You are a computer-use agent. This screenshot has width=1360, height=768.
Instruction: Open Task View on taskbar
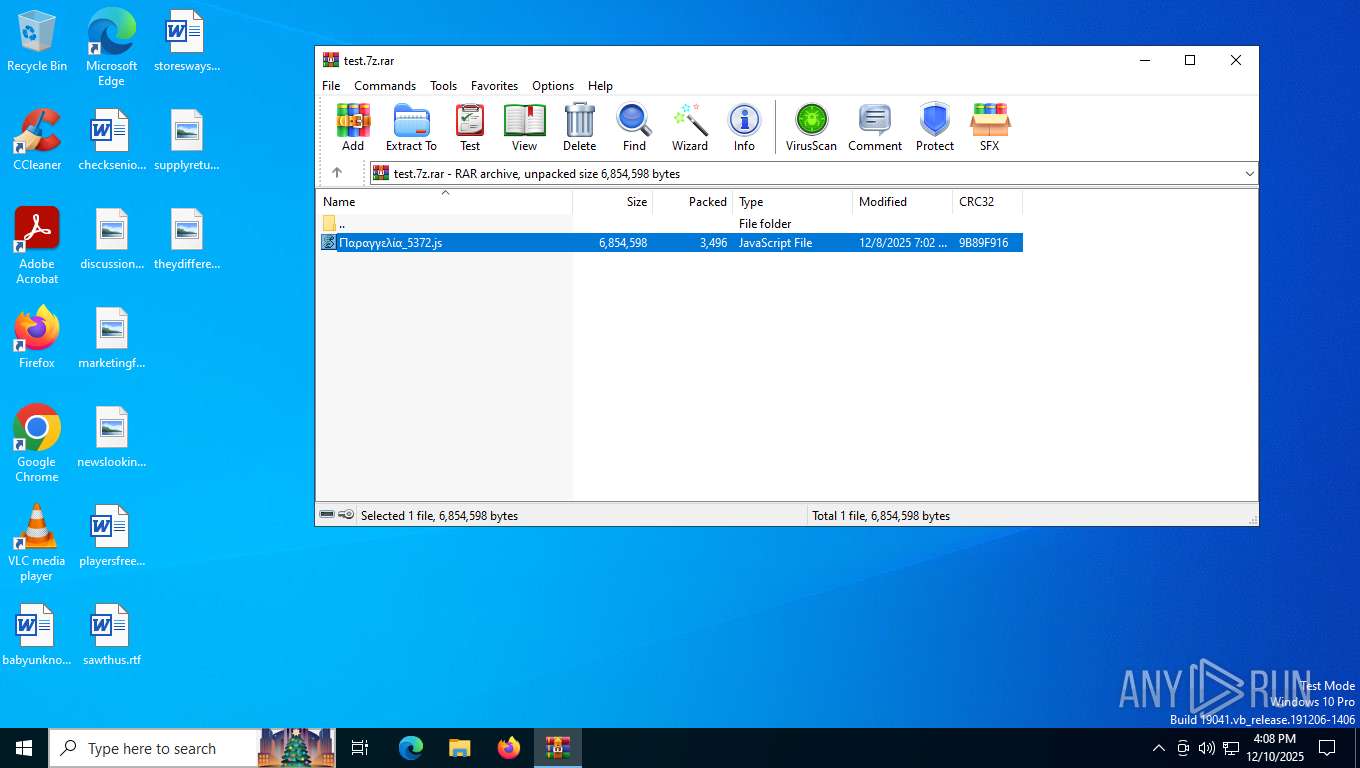(360, 748)
